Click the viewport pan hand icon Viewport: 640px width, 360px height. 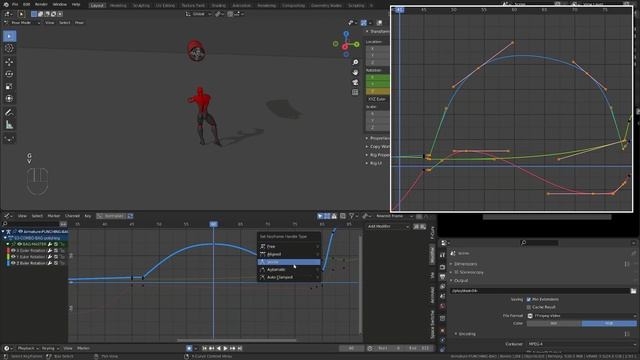click(x=355, y=72)
